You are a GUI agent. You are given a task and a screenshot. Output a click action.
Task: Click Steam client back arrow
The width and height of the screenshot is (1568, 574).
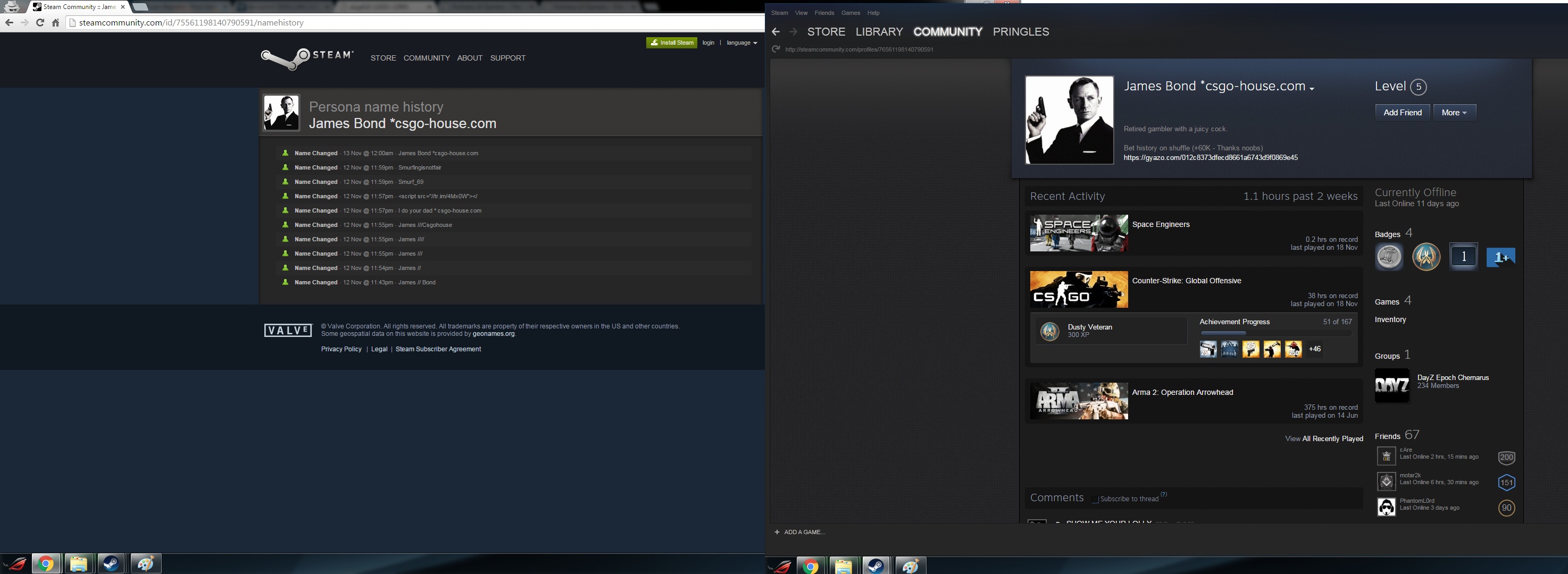[x=775, y=31]
